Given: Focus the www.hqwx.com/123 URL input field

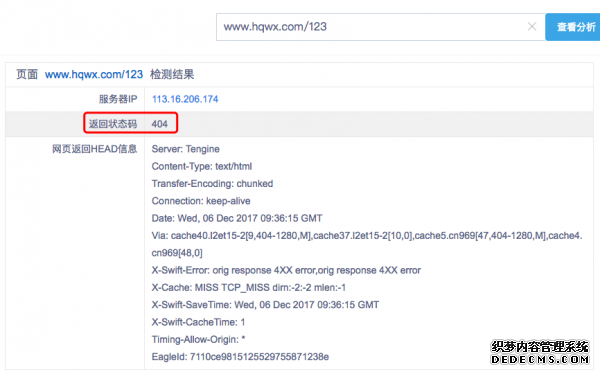Looking at the screenshot, I should click(x=380, y=27).
